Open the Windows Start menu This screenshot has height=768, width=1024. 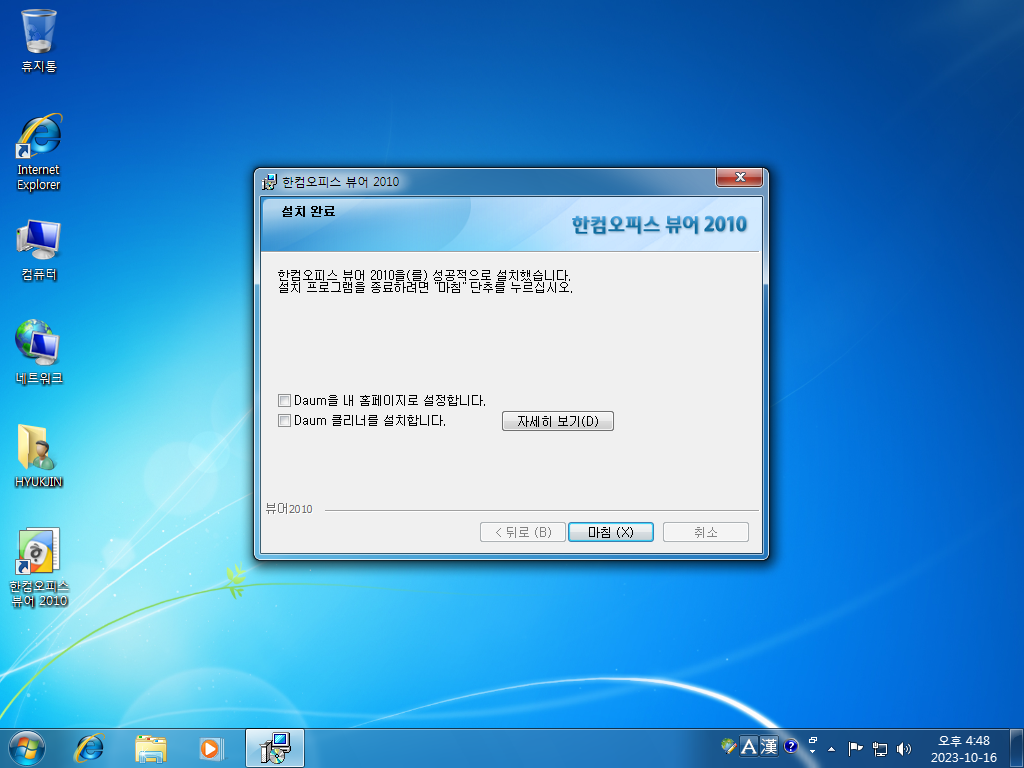point(27,748)
